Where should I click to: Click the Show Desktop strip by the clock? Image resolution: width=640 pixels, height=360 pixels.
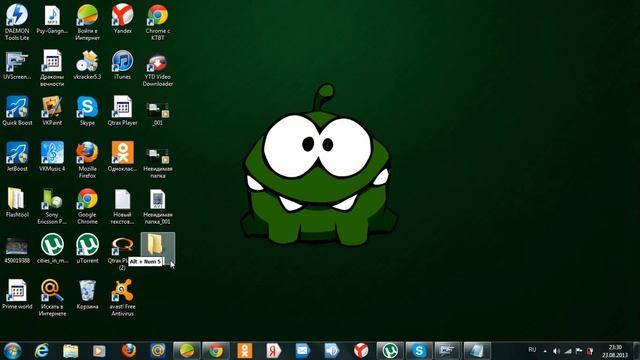(636, 351)
